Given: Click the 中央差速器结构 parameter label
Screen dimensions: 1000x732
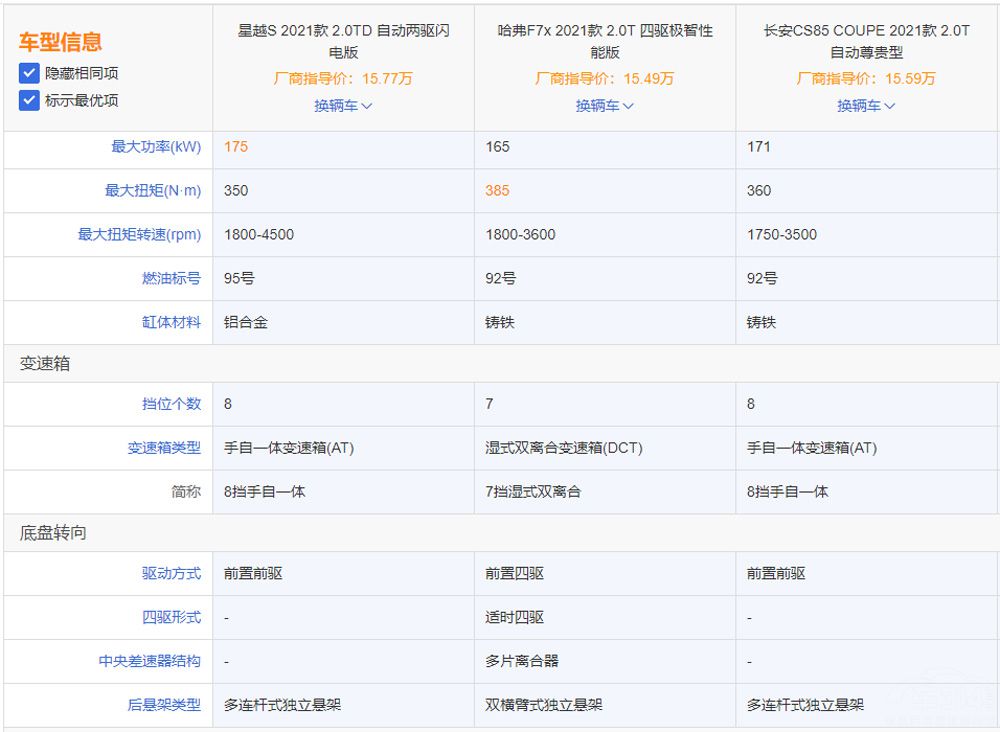Looking at the screenshot, I should tap(149, 661).
